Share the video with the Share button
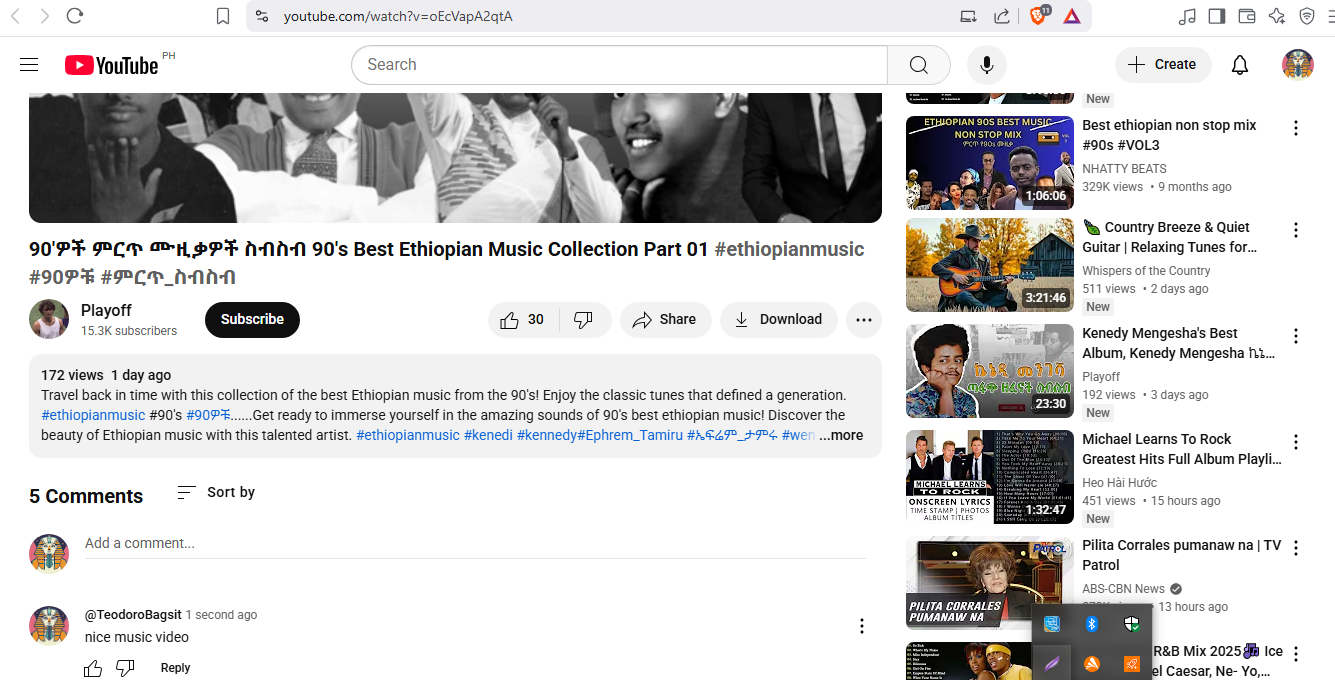Viewport: 1335px width, 680px height. point(665,320)
